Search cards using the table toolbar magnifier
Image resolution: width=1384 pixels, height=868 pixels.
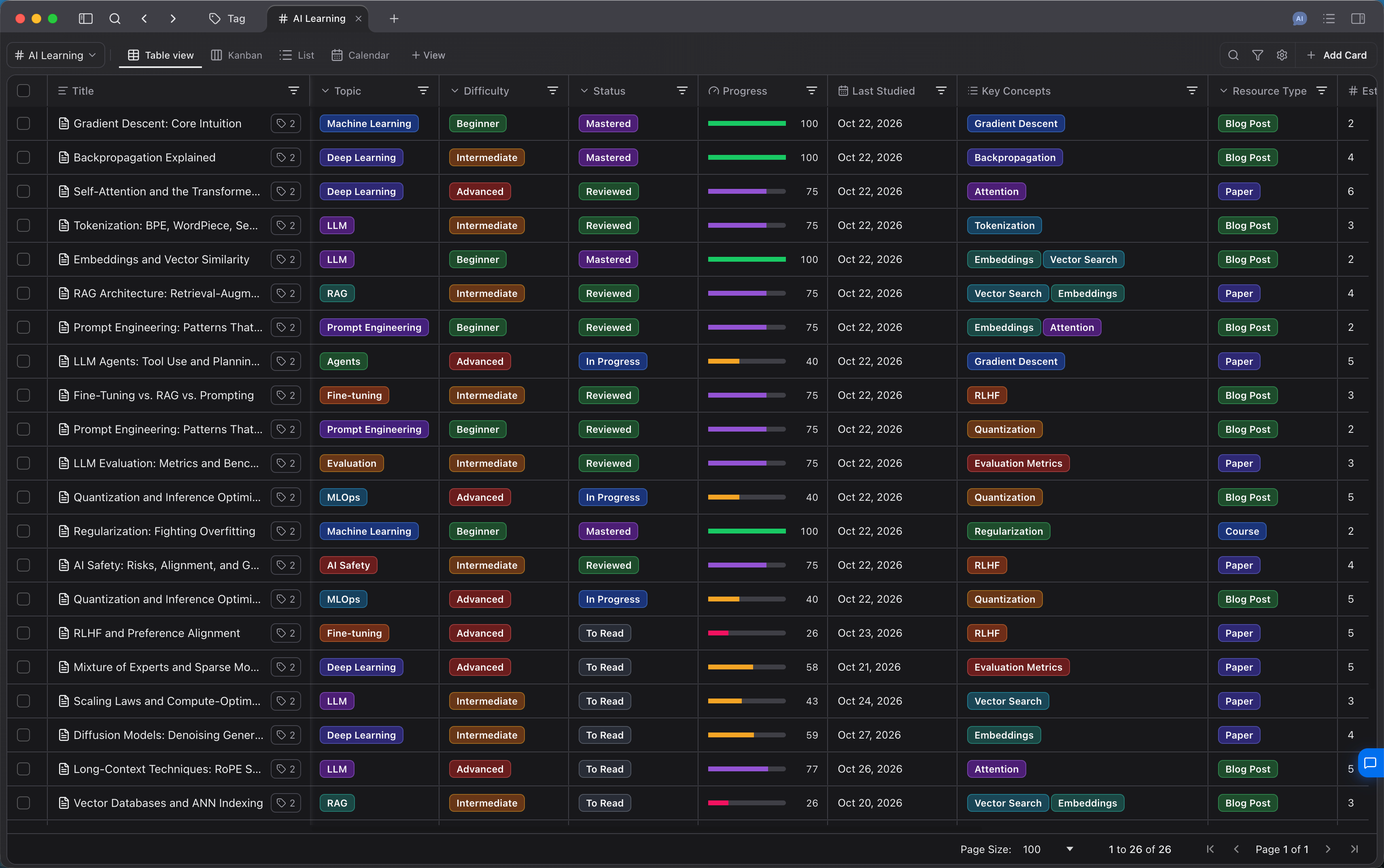[x=1233, y=55]
